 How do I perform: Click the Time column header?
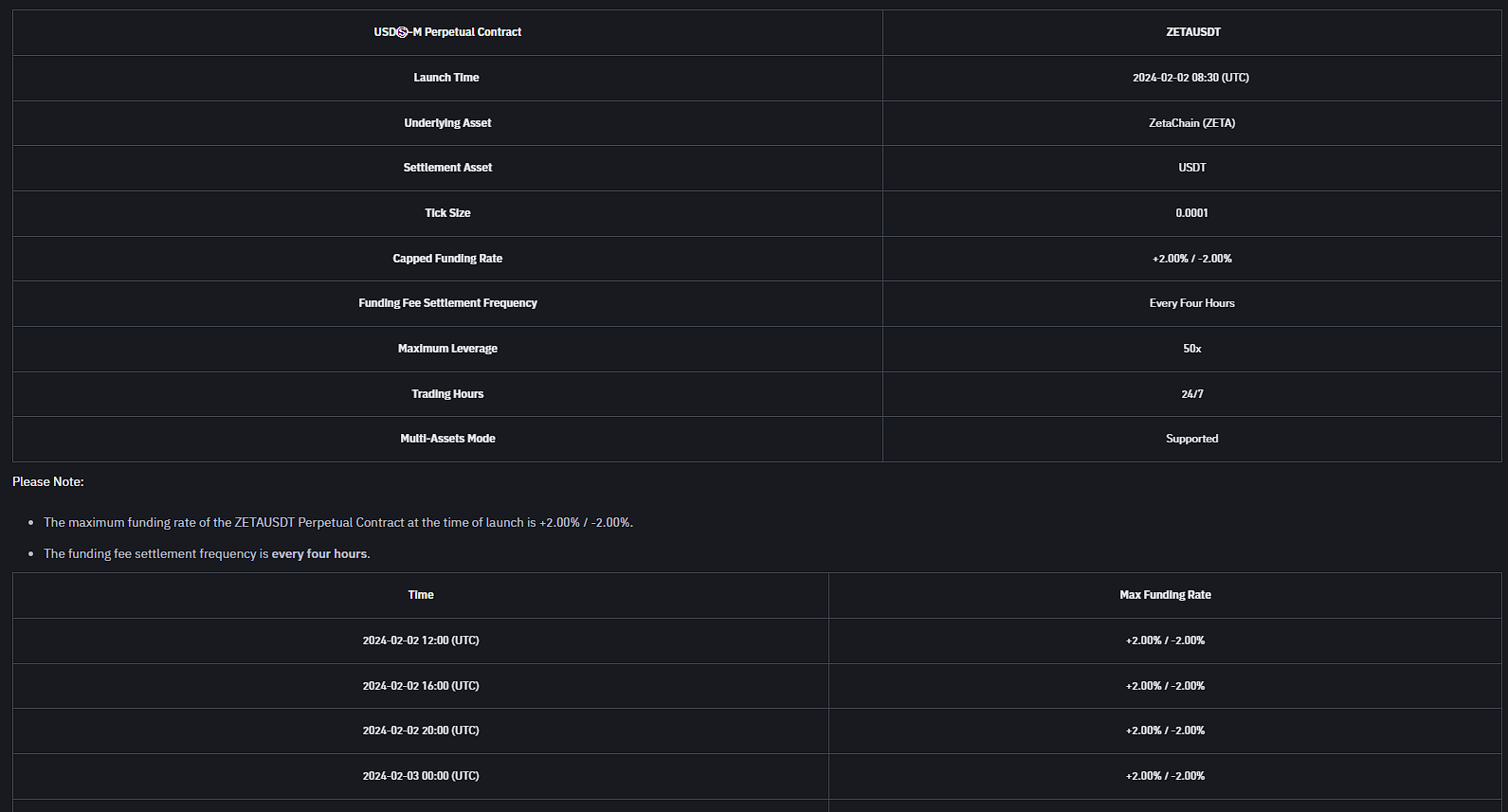coord(421,595)
